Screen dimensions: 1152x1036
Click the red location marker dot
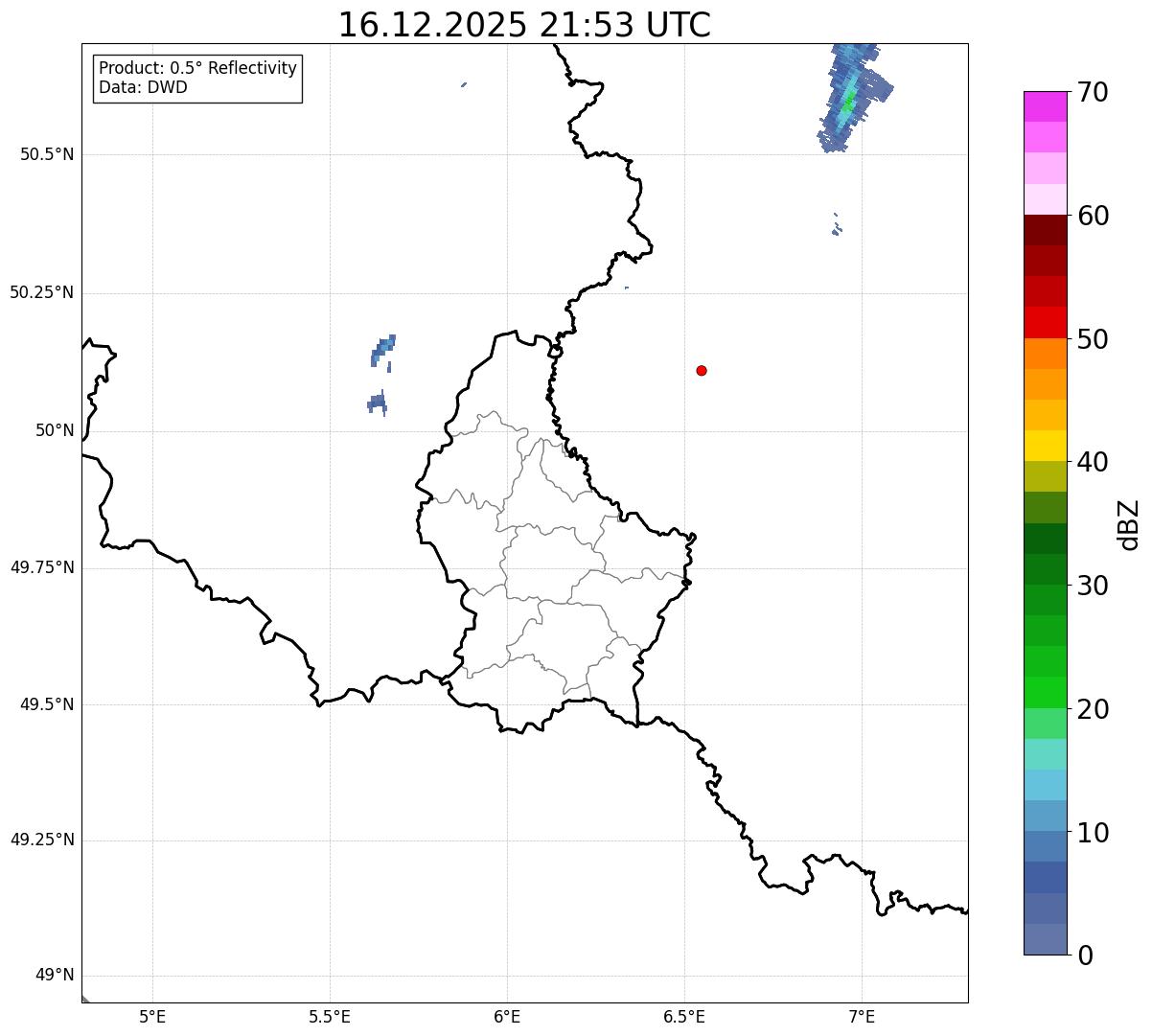702,370
